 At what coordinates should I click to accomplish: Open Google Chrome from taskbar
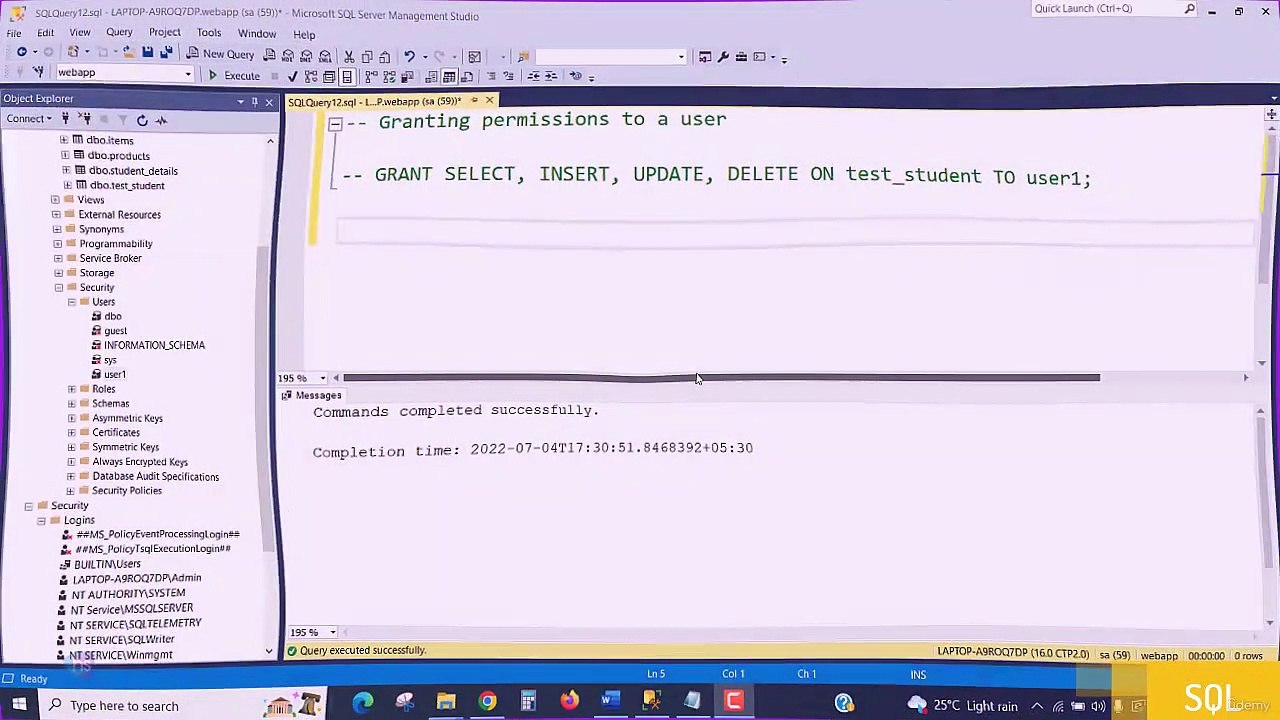coord(487,704)
